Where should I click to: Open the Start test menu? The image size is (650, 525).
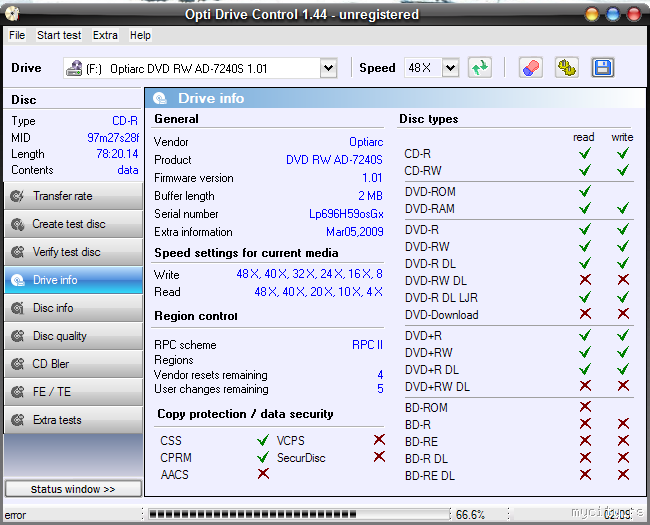pos(59,35)
